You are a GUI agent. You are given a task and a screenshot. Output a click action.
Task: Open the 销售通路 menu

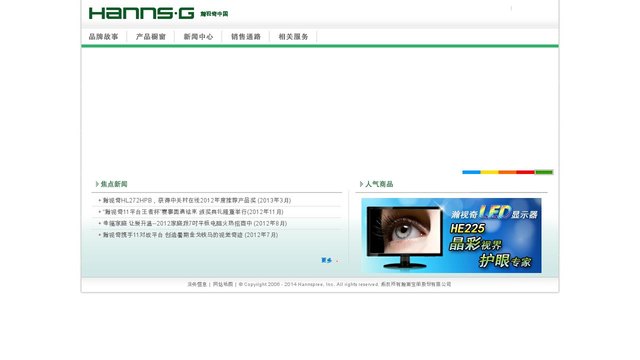pos(246,37)
